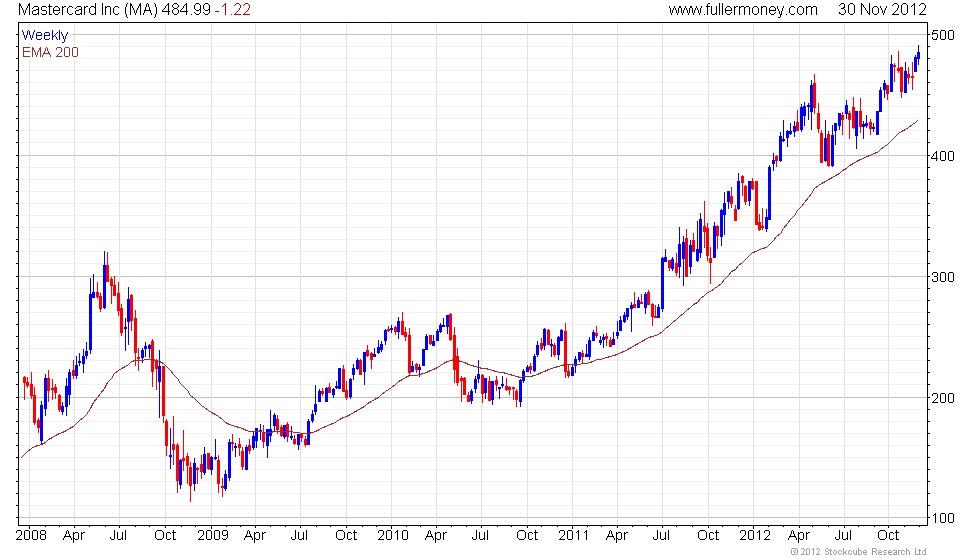Click the 'Jul' label after 2011

[x=661, y=535]
